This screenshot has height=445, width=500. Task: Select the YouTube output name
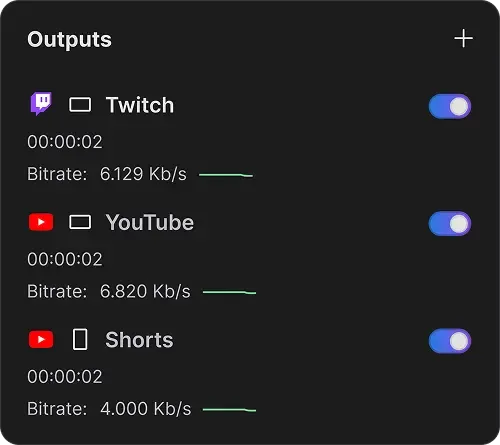pos(150,223)
